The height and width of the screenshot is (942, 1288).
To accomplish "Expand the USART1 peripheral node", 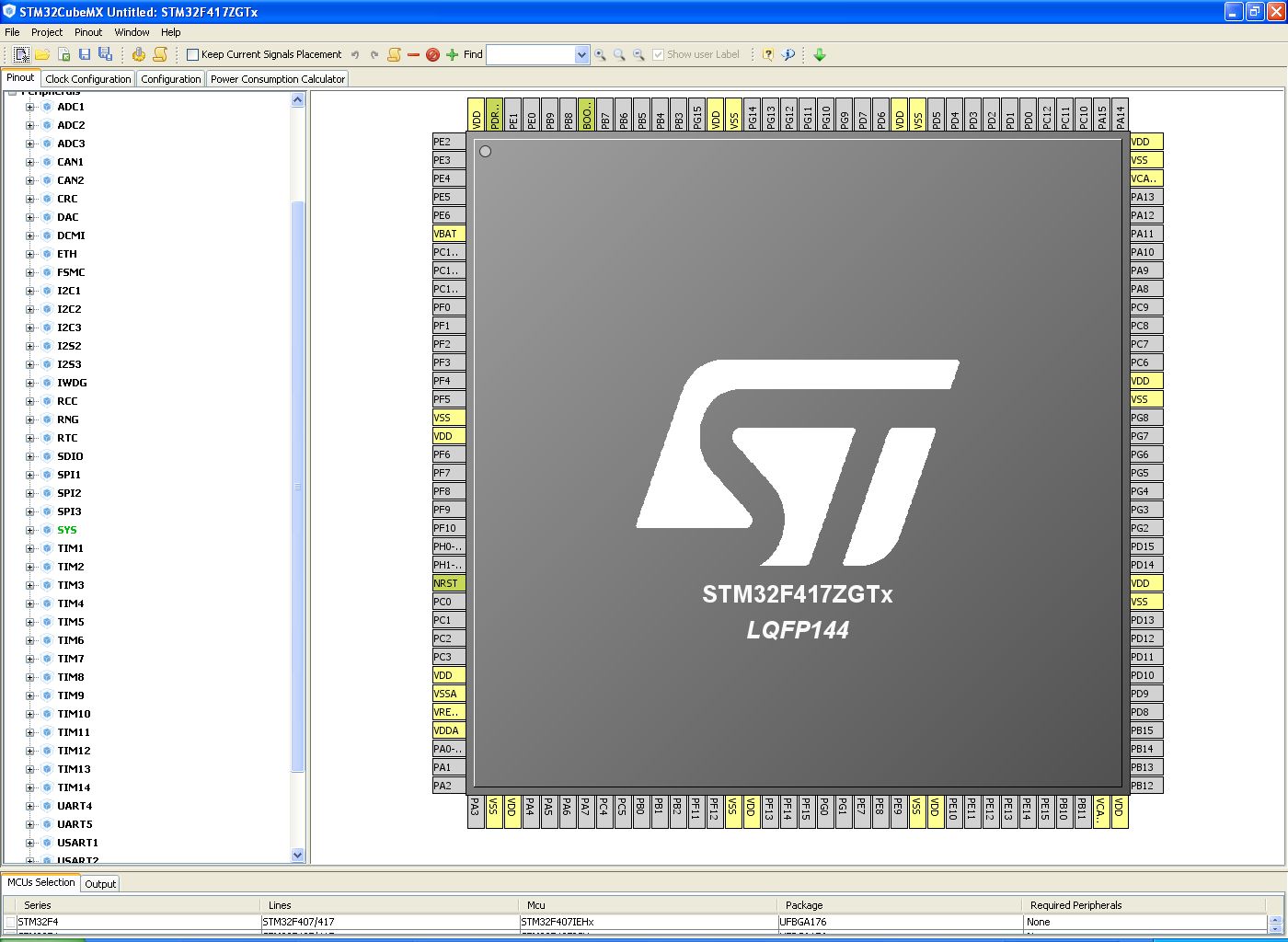I will 29,843.
